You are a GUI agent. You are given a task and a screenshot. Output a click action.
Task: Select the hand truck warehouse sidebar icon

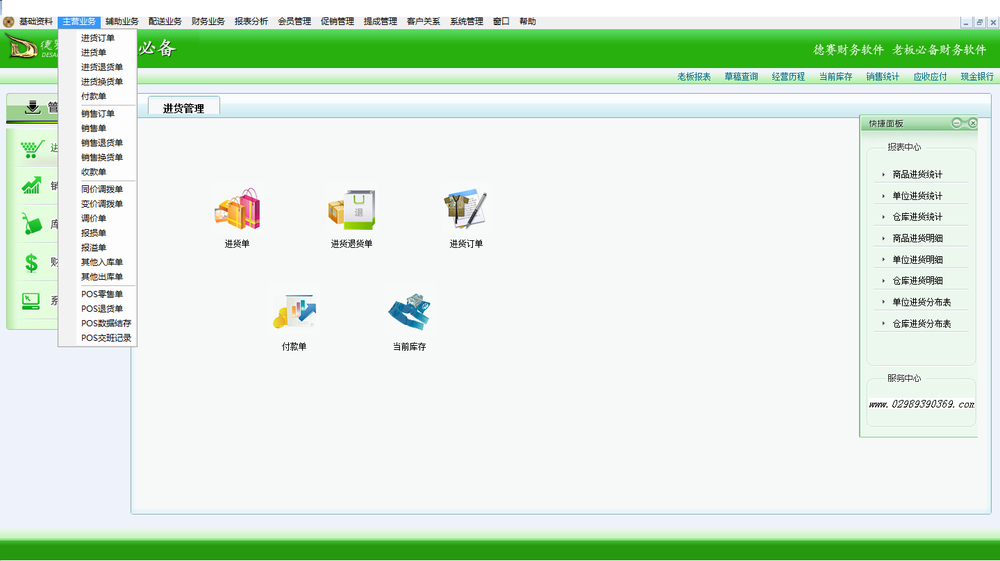(x=31, y=224)
